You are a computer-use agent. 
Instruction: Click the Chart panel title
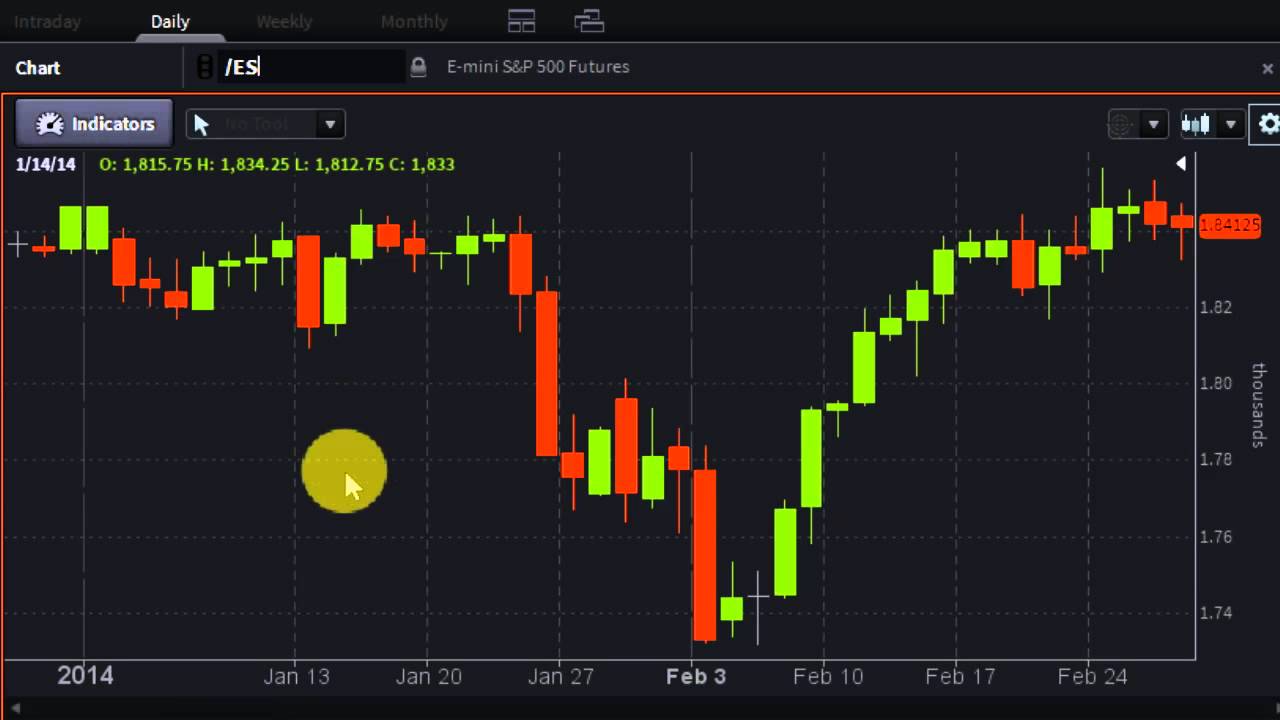coord(38,68)
